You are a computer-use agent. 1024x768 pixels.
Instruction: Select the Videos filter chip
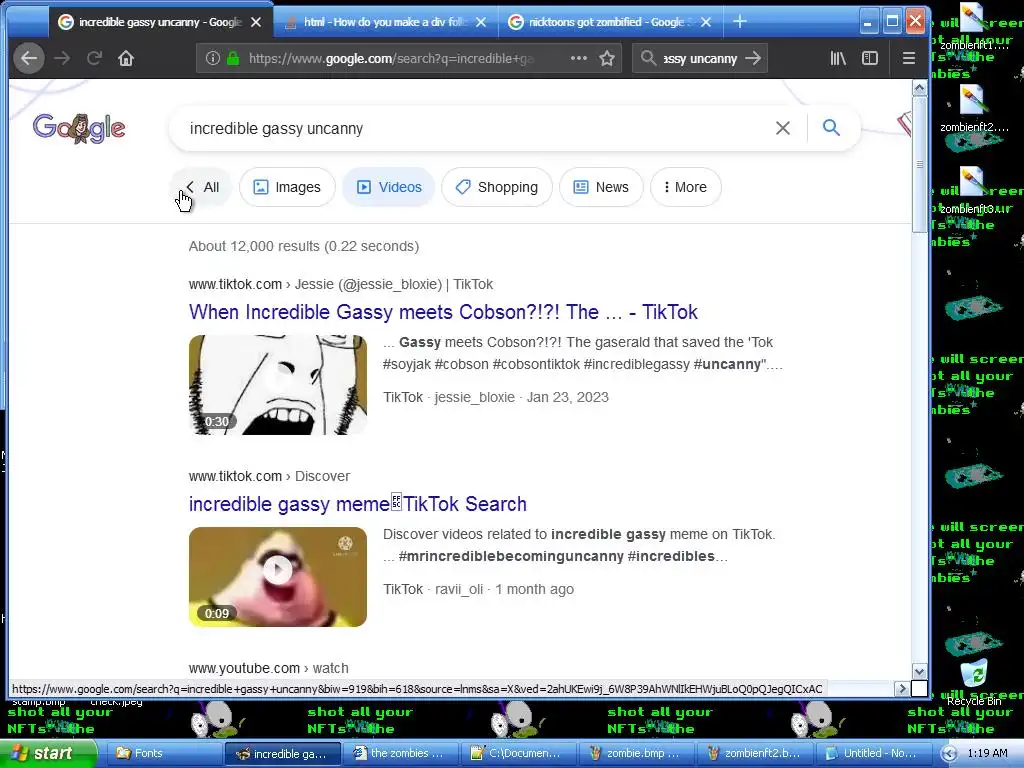click(389, 187)
